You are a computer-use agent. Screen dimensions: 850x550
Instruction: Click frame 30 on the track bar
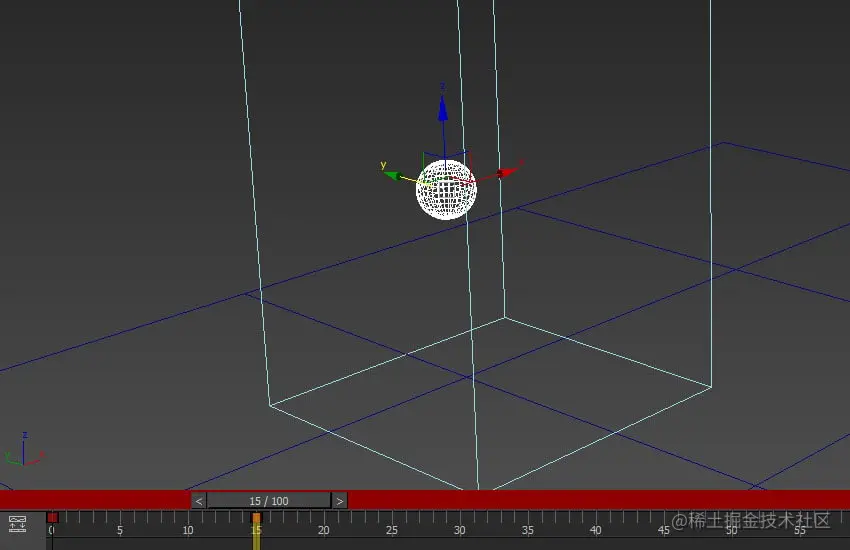[460, 530]
